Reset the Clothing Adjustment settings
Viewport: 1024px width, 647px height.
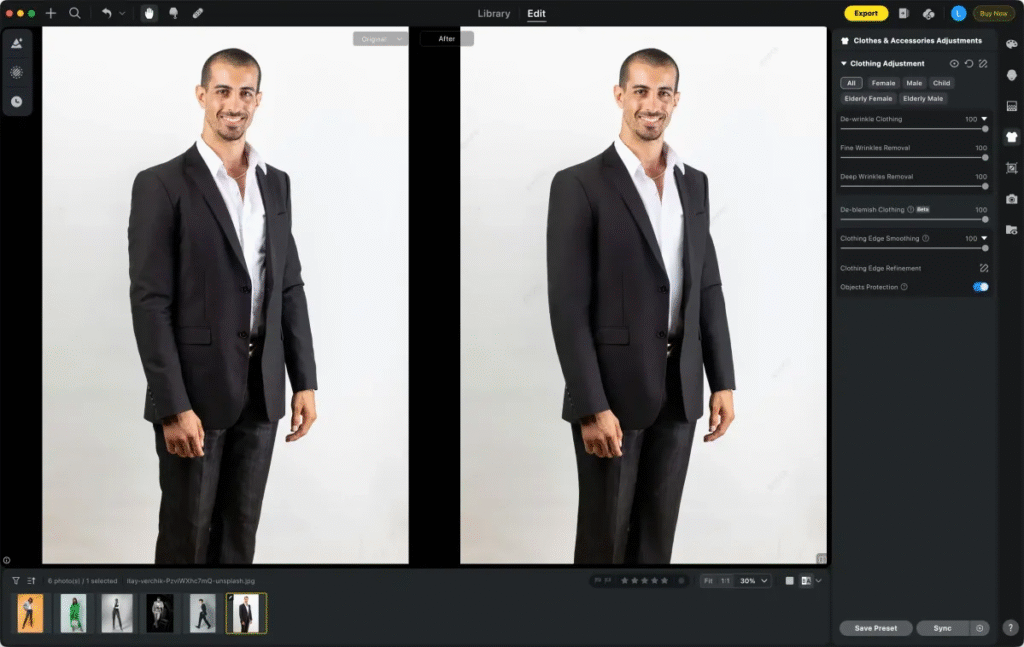[x=968, y=64]
